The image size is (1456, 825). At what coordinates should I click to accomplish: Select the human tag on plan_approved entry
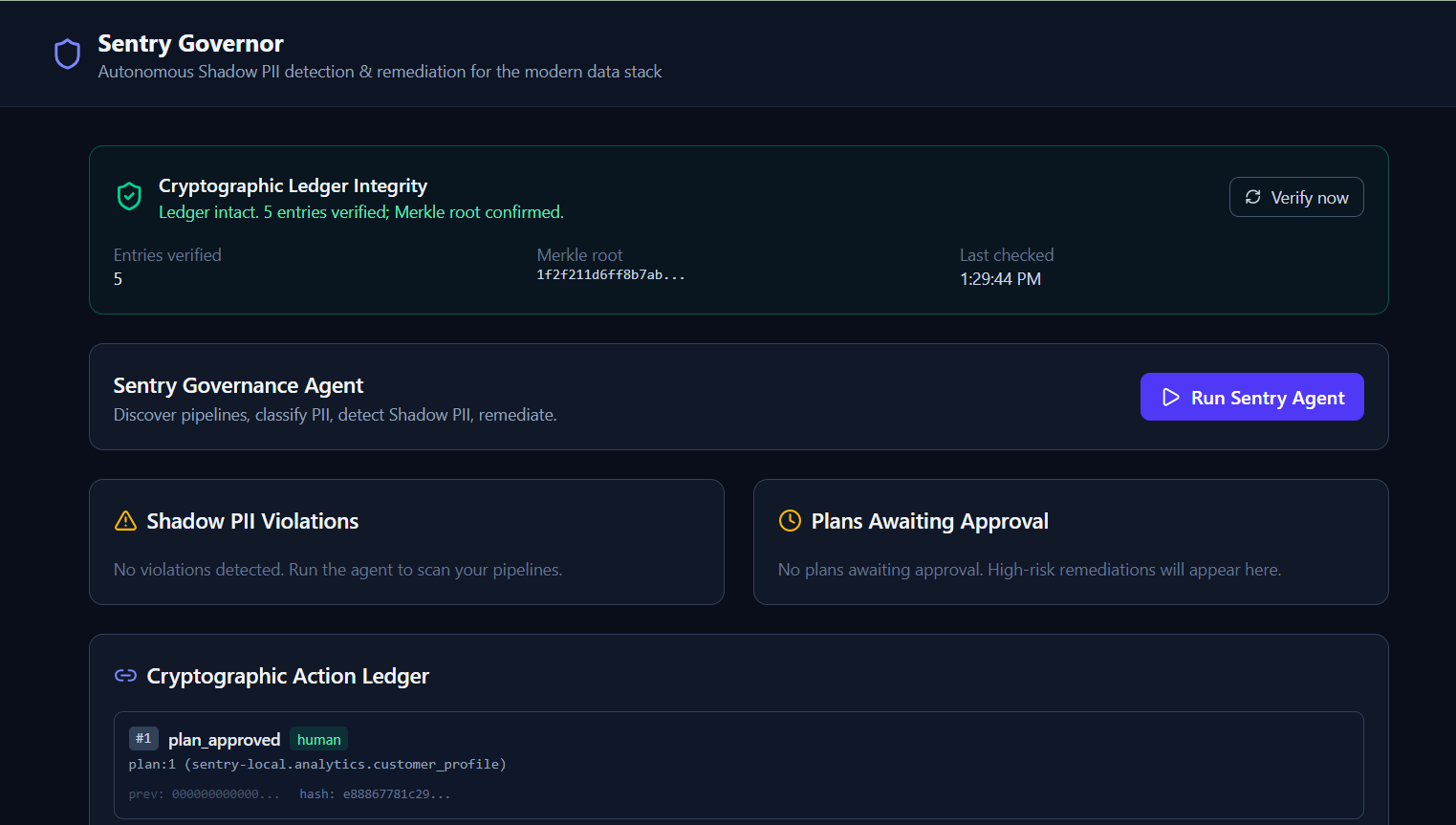[318, 739]
